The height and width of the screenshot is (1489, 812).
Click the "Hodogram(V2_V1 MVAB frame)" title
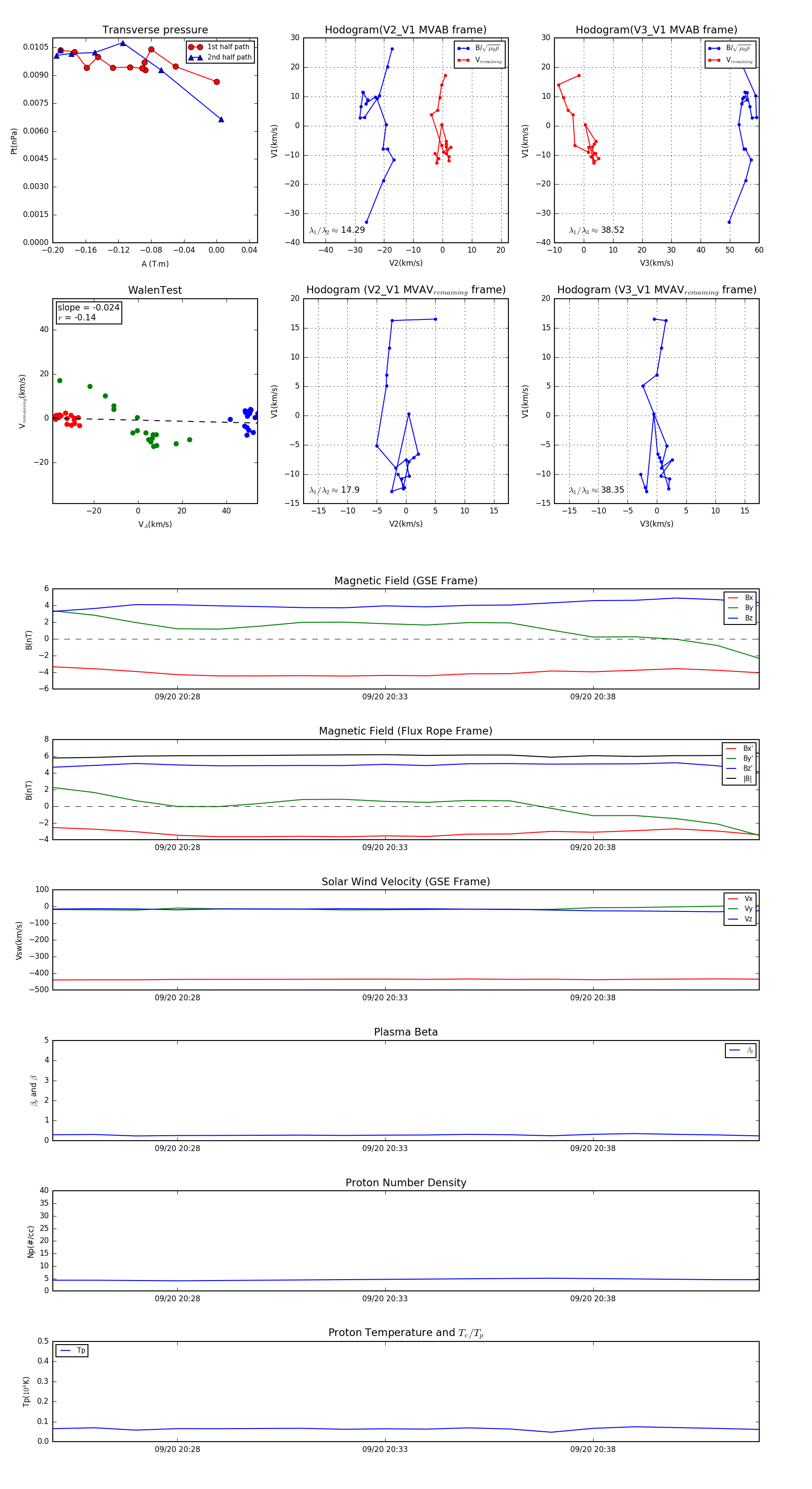pyautogui.click(x=406, y=30)
